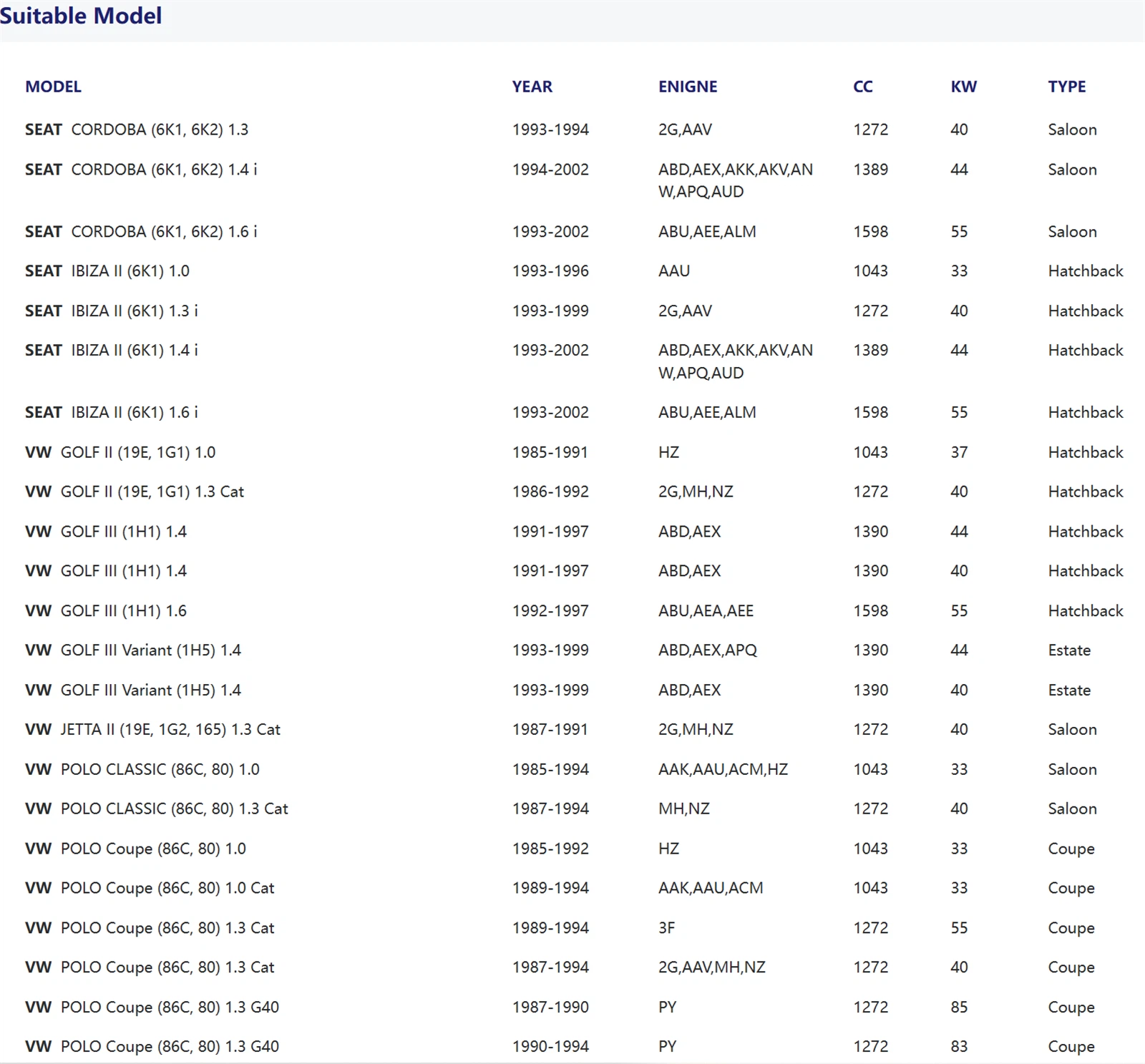Select 'VW JETTA II (19E, 1G2, 165) 1.3 Cat'
This screenshot has width=1145, height=1064.
tap(152, 730)
